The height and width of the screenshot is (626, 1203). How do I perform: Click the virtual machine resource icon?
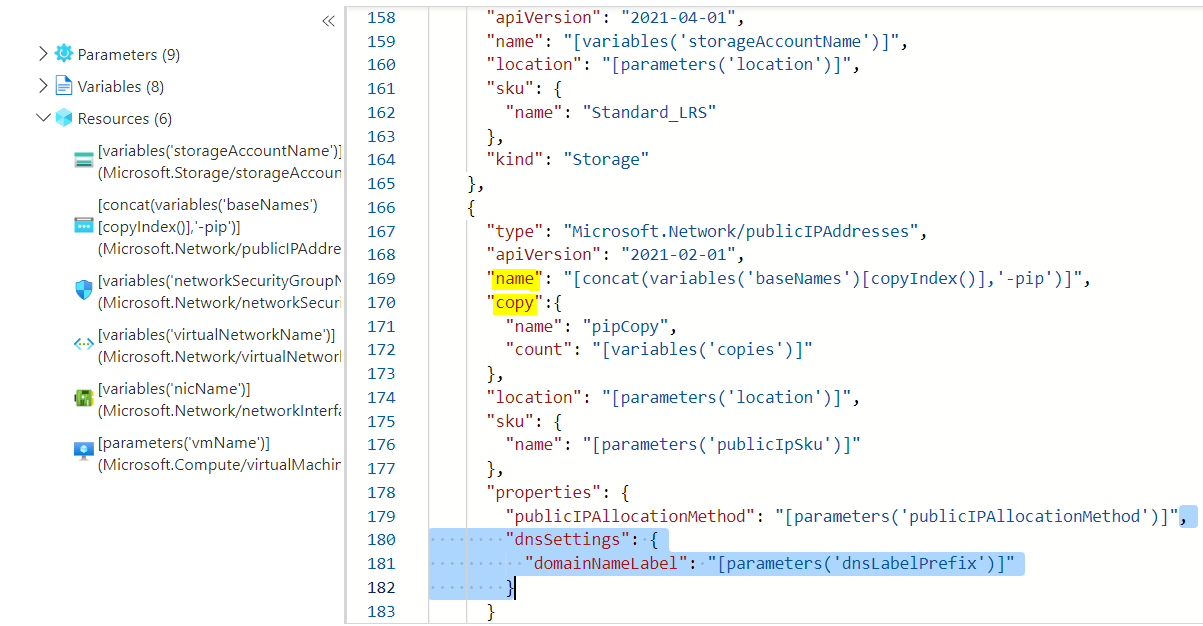pyautogui.click(x=83, y=452)
